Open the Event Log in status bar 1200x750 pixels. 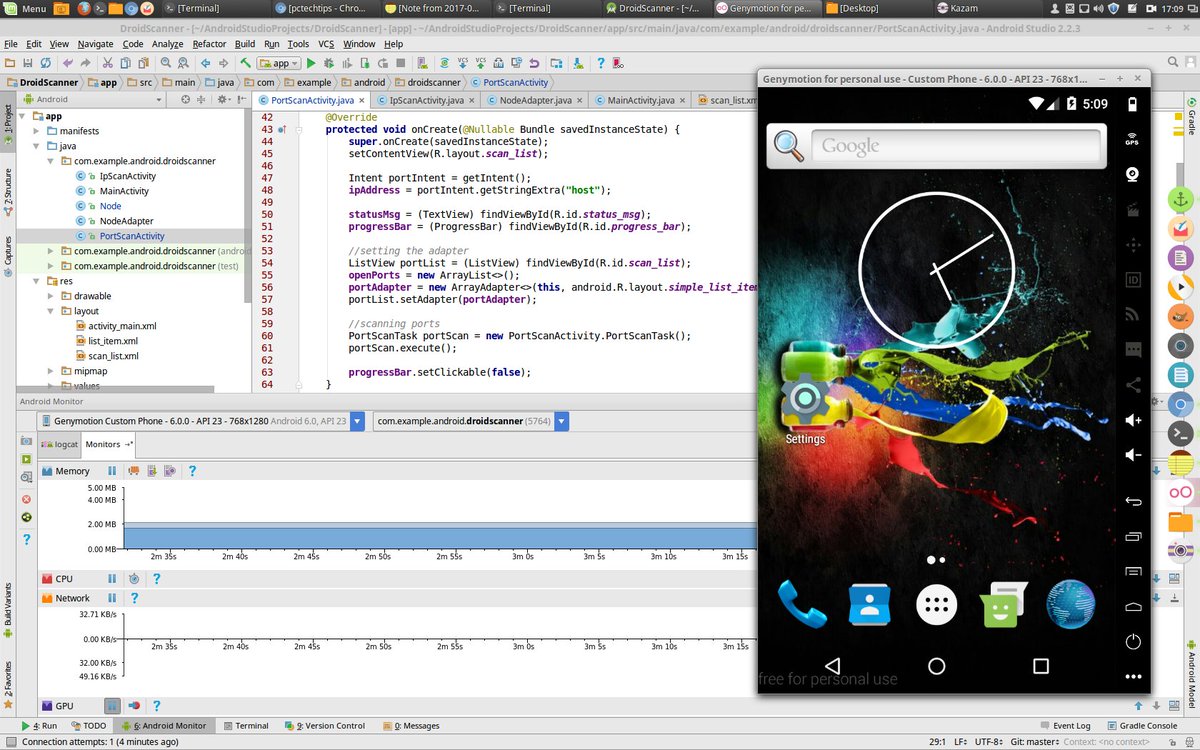[1064, 726]
